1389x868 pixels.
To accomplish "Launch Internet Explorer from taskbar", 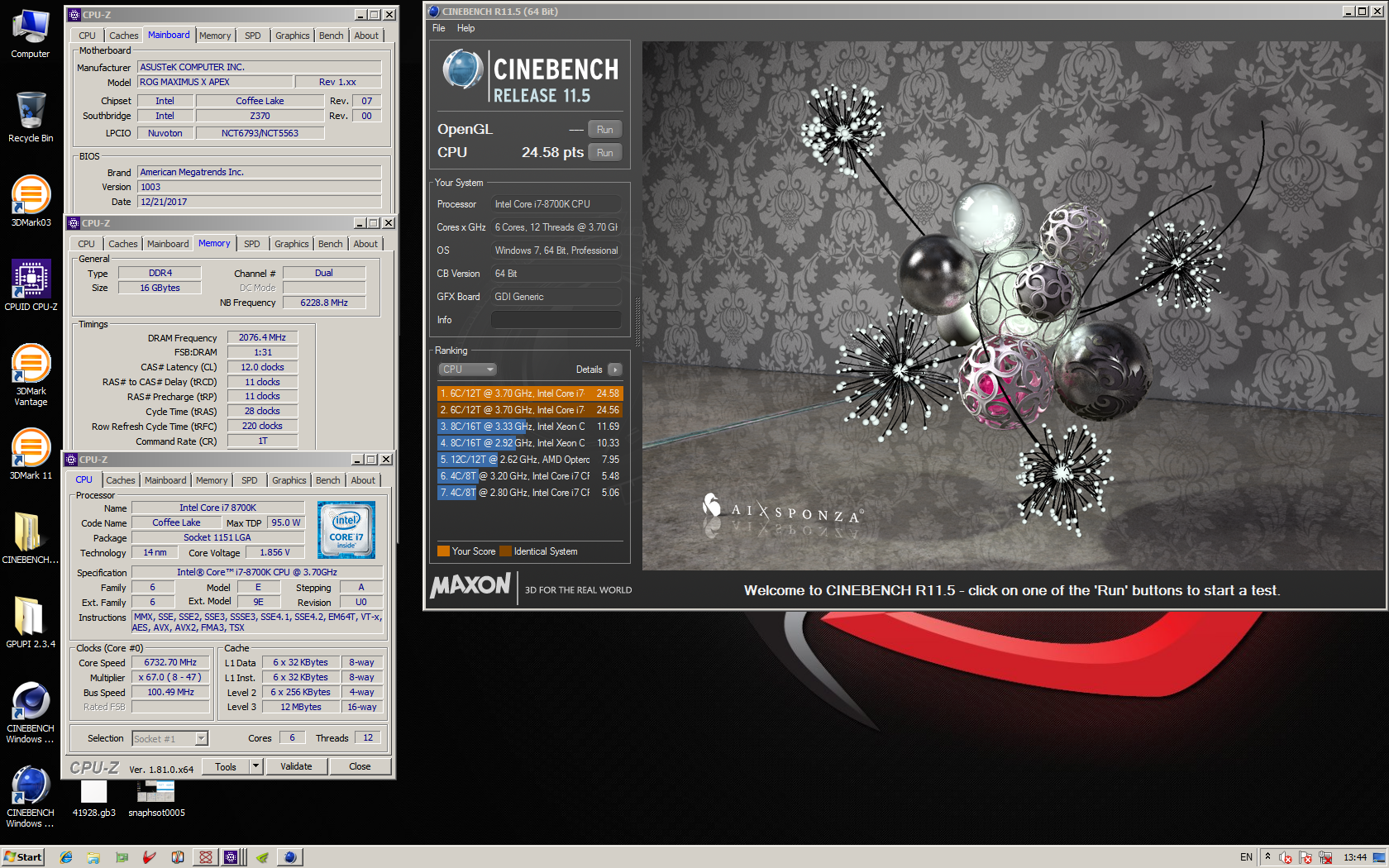I will click(66, 857).
